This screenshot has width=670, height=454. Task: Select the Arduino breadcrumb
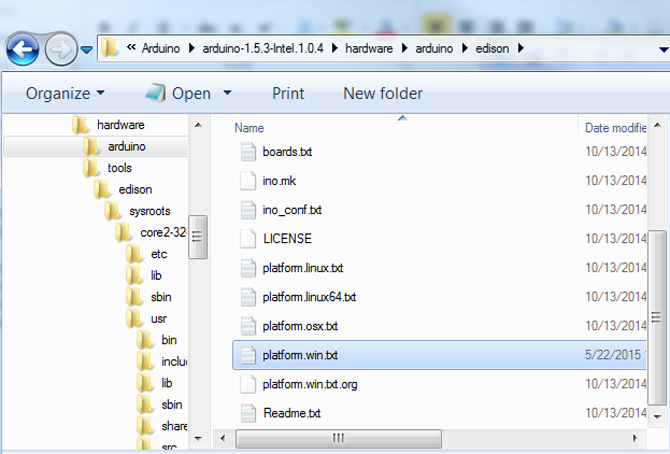coord(161,48)
